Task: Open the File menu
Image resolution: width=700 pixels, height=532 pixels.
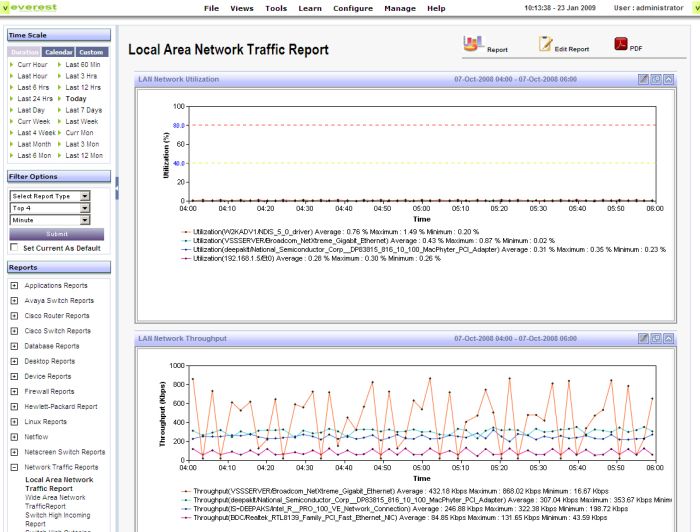Action: [x=211, y=8]
